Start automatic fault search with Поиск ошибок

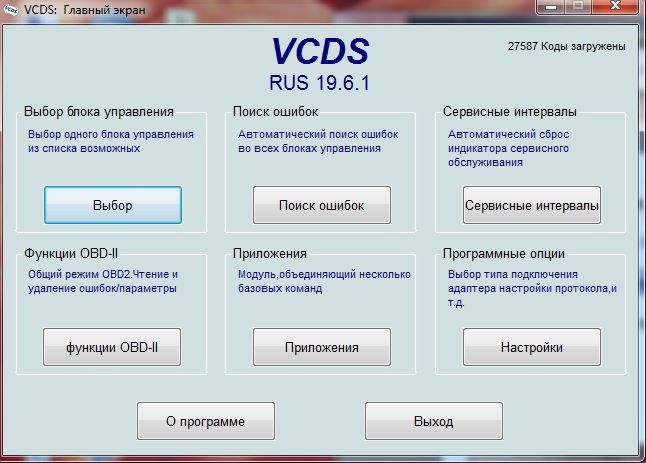[321, 205]
